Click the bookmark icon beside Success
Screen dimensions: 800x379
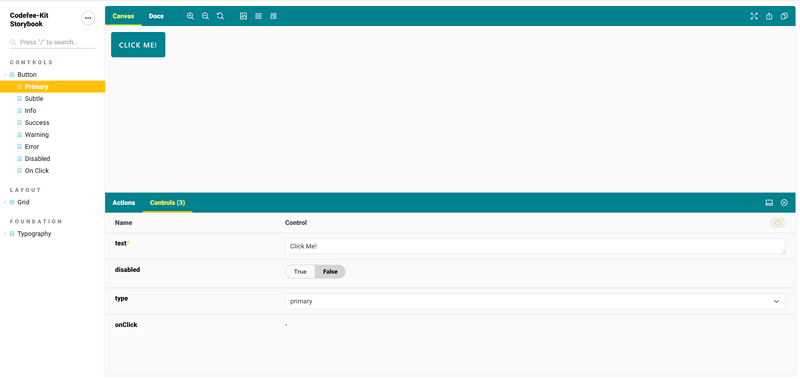[19, 122]
